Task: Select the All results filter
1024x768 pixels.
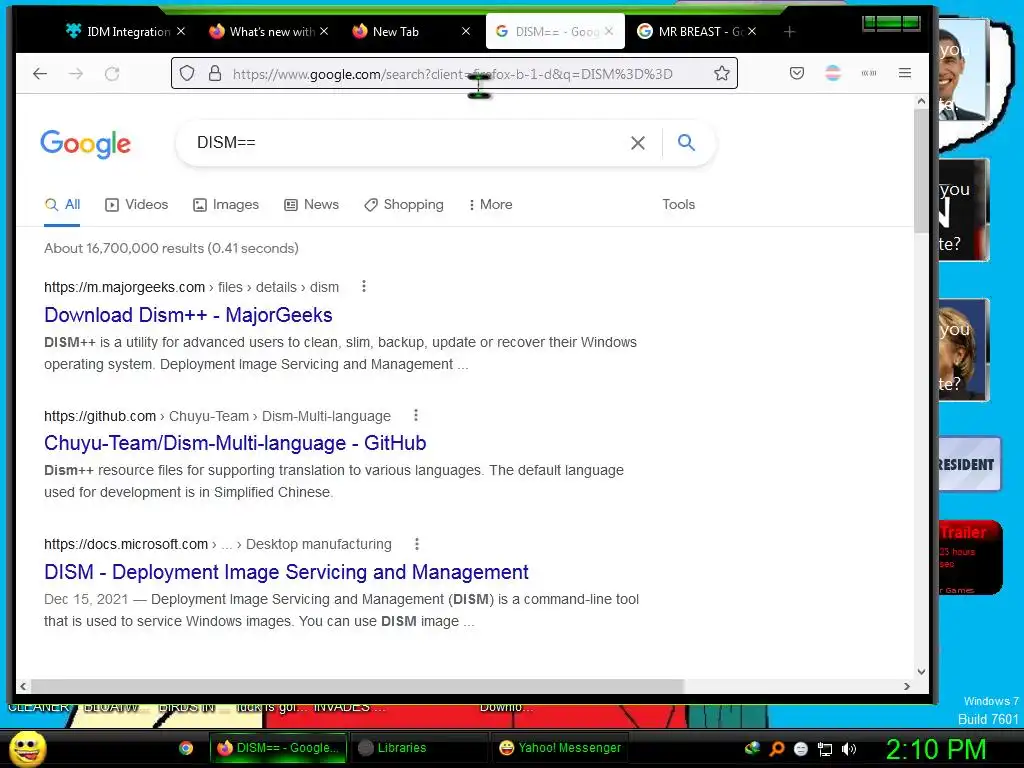Action: point(62,204)
